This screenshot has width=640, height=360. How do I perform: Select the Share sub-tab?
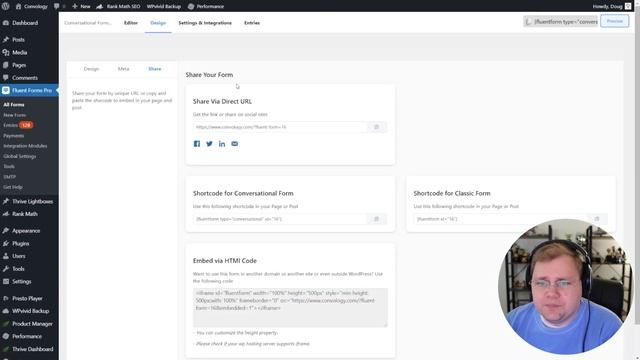click(155, 69)
